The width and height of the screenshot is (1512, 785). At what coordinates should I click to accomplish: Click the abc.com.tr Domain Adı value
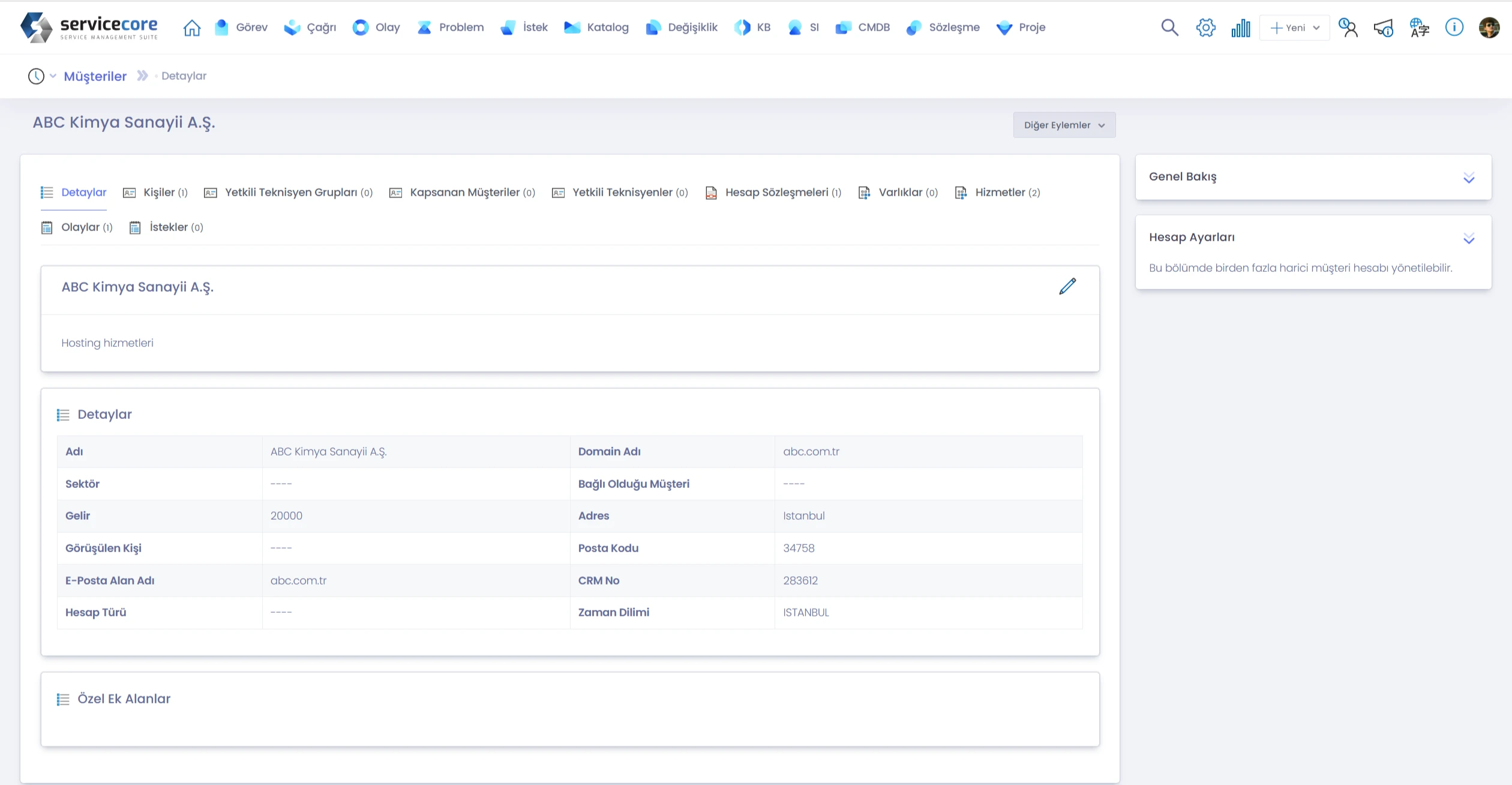(811, 452)
